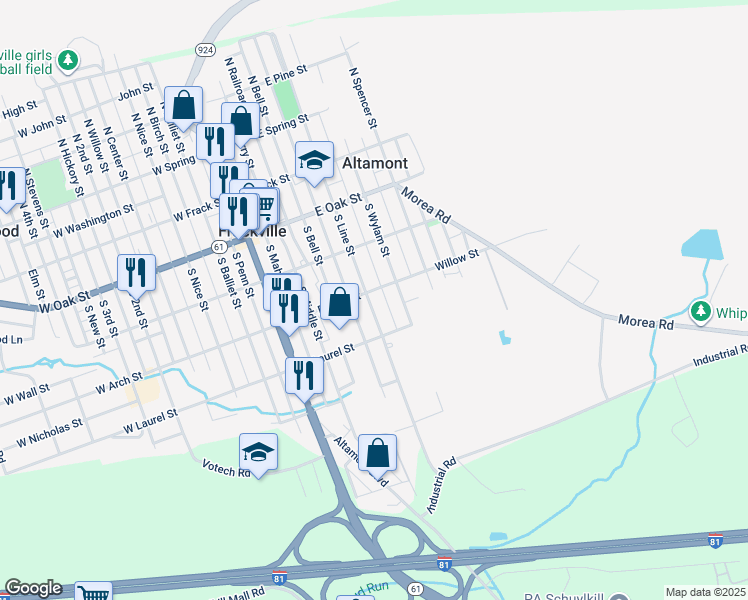Select the S Penn St label

coord(242,275)
